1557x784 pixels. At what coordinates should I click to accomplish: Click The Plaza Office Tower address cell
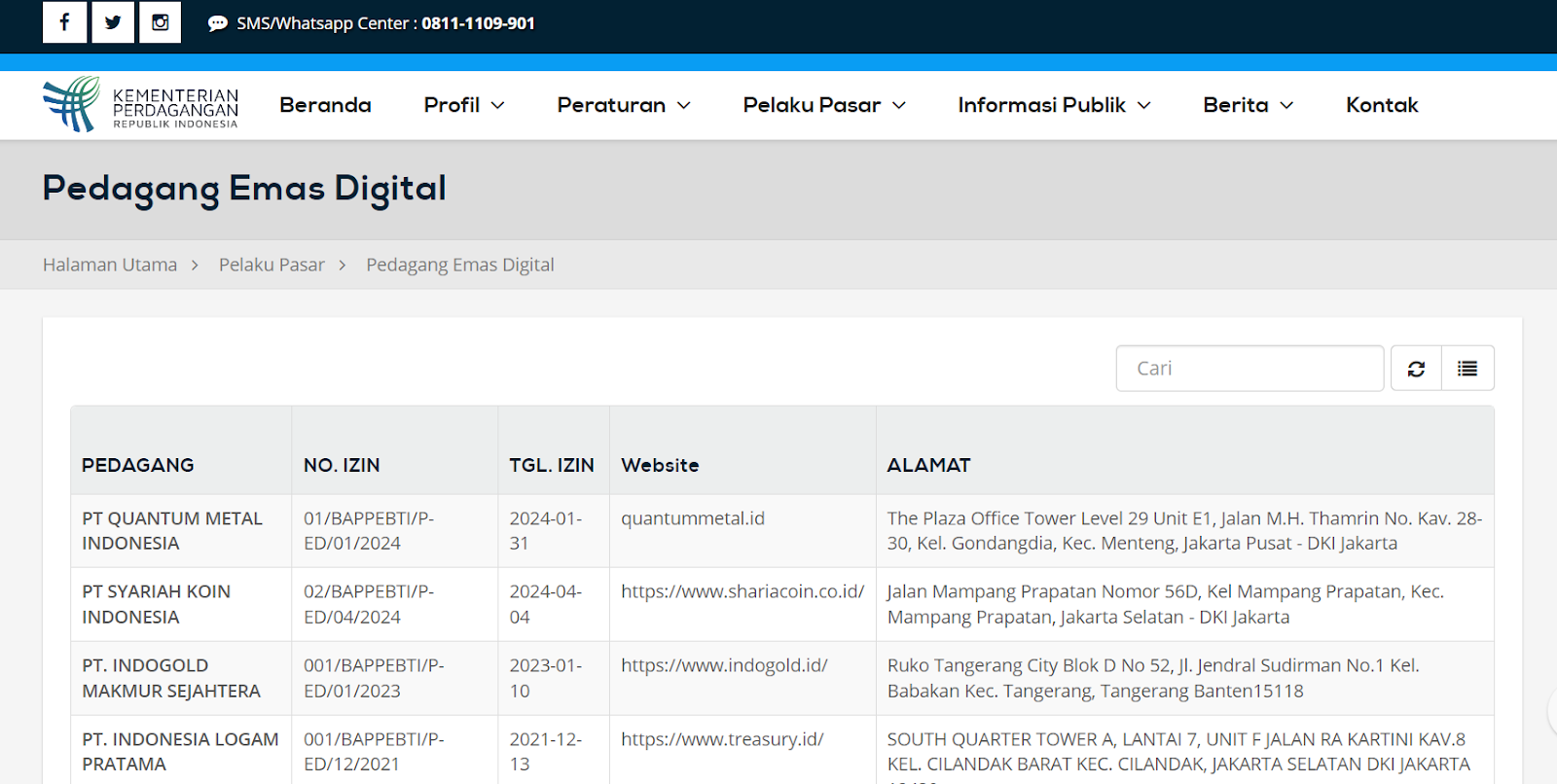click(x=1185, y=531)
